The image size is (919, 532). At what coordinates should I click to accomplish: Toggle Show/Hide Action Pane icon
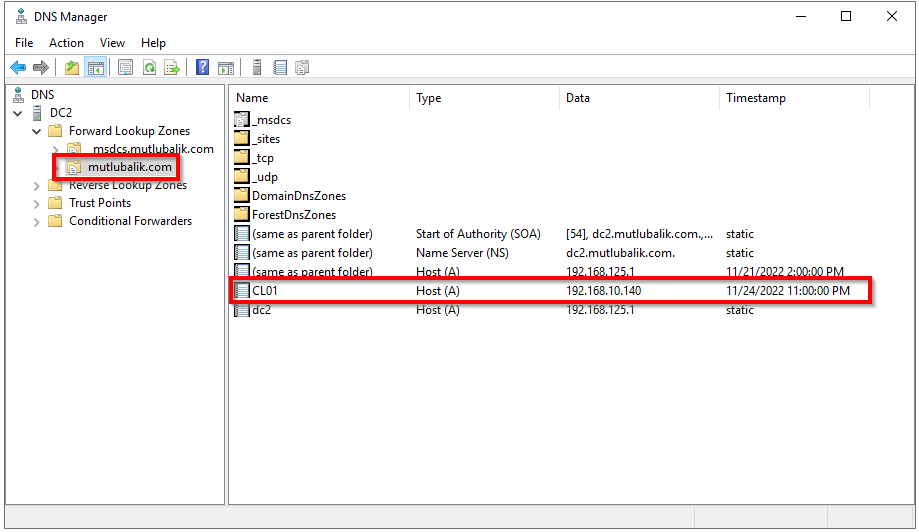click(226, 68)
